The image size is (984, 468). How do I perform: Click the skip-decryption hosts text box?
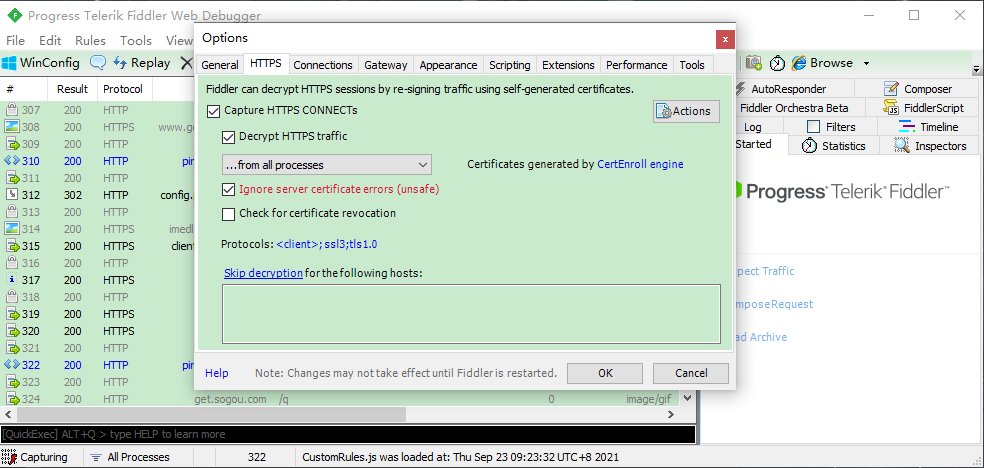coord(471,314)
